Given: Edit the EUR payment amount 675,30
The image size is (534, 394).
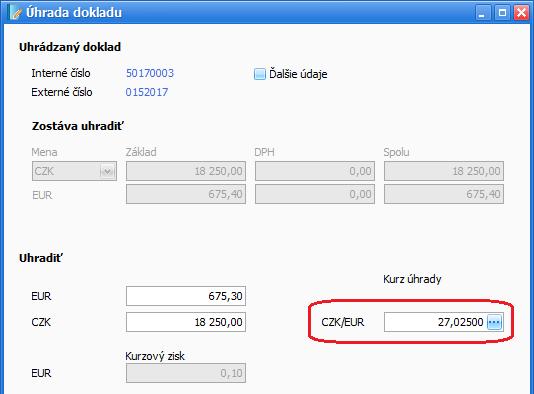Looking at the screenshot, I should click(186, 296).
